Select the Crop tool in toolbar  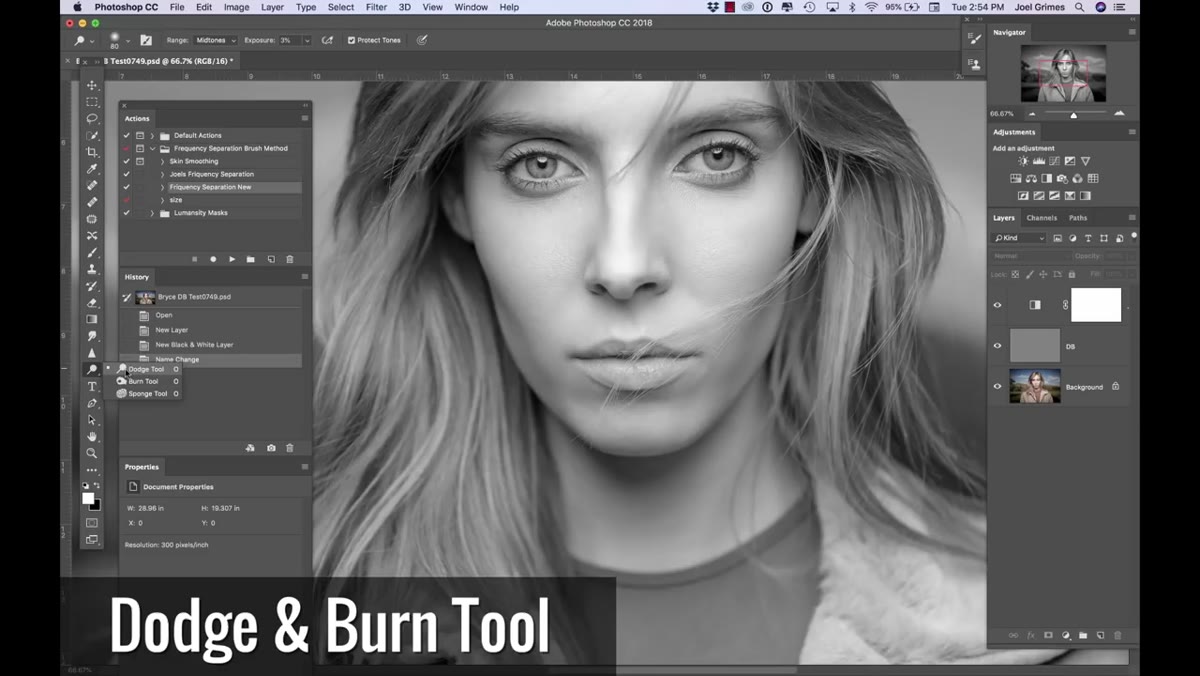point(92,152)
